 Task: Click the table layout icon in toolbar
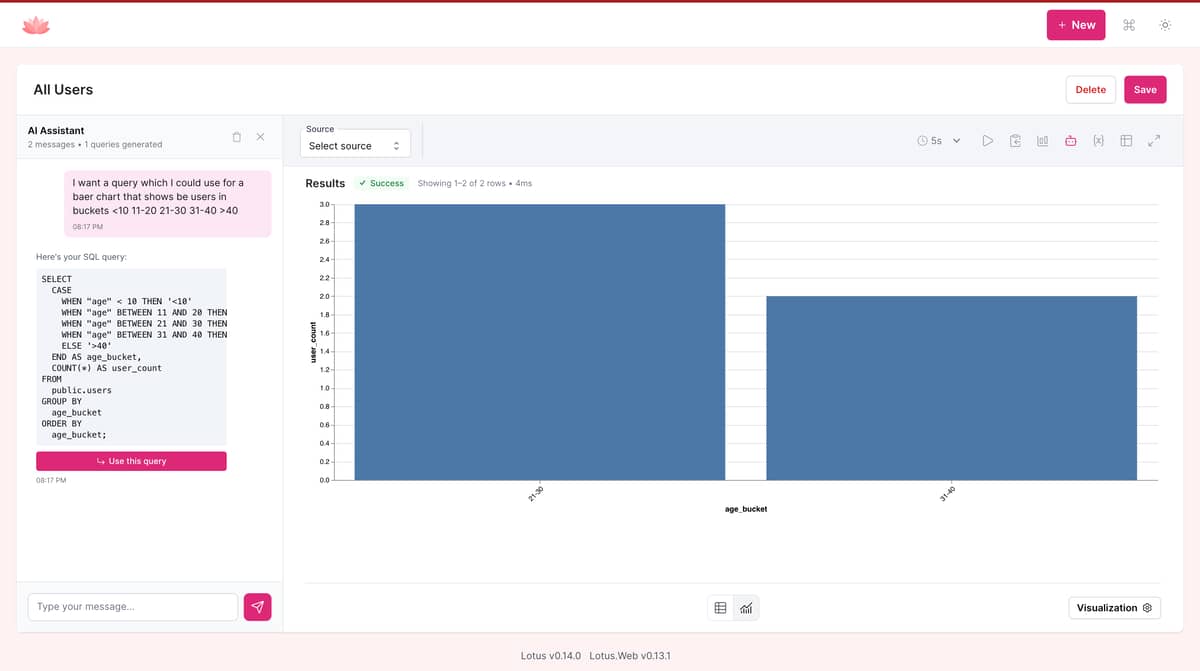point(1126,141)
